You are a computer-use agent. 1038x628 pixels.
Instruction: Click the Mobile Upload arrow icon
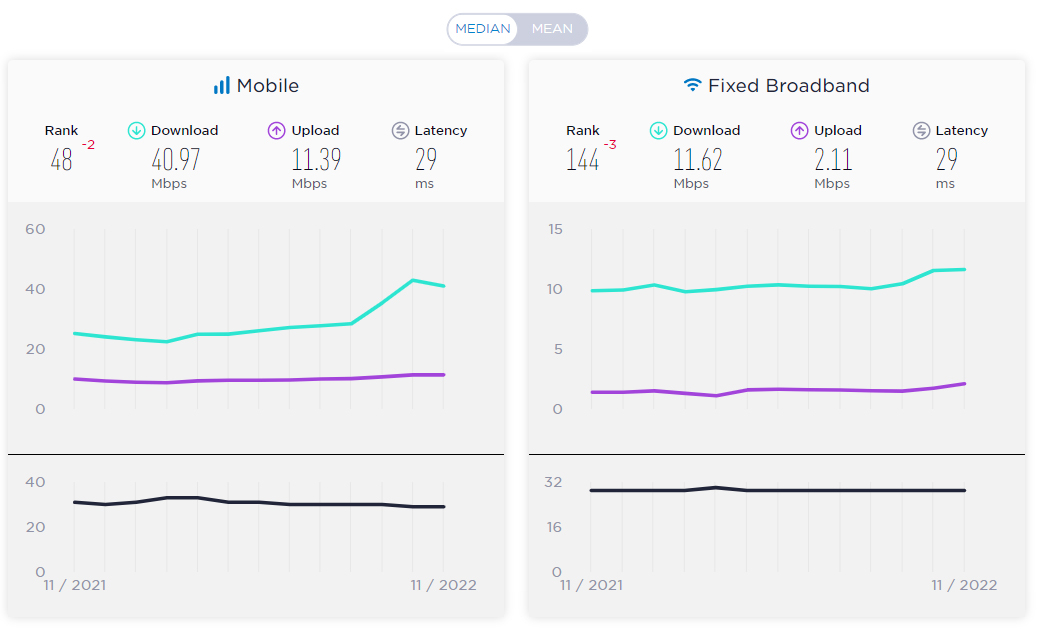click(277, 130)
